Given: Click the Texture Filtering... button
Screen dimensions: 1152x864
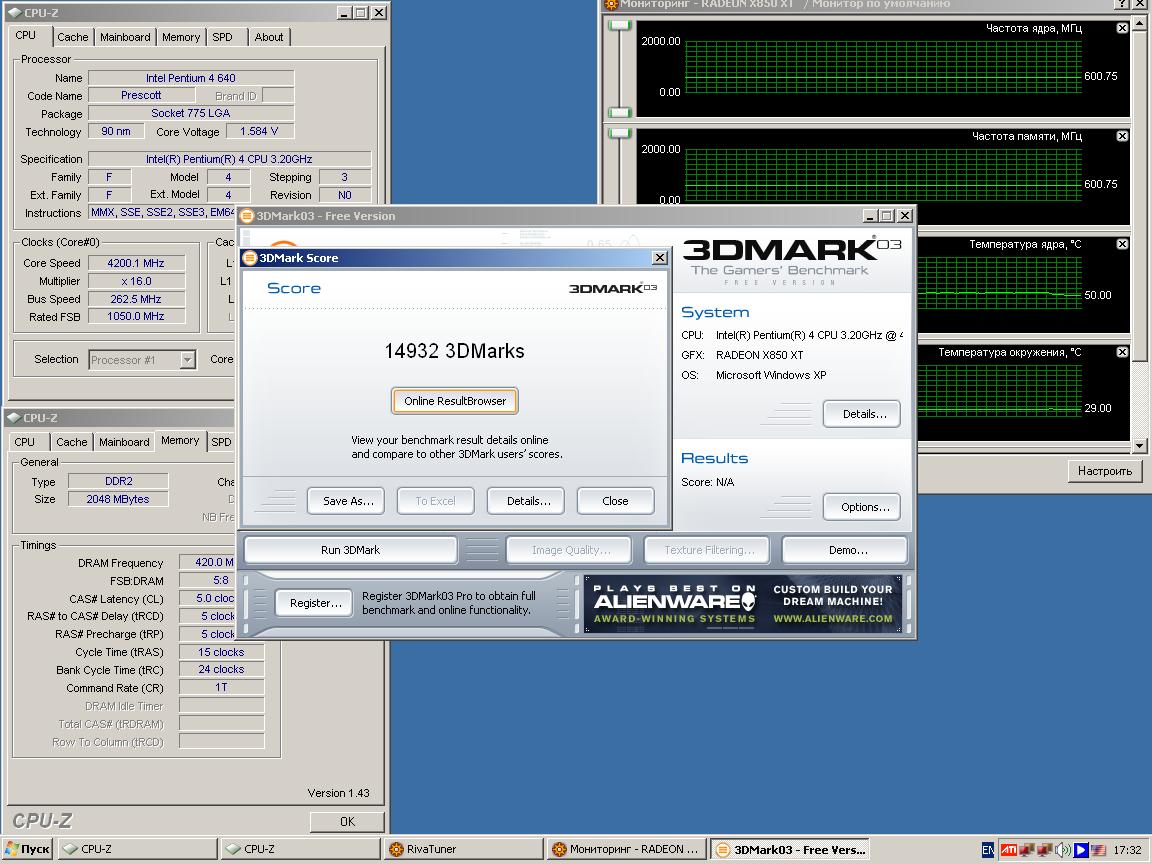Looking at the screenshot, I should (708, 550).
